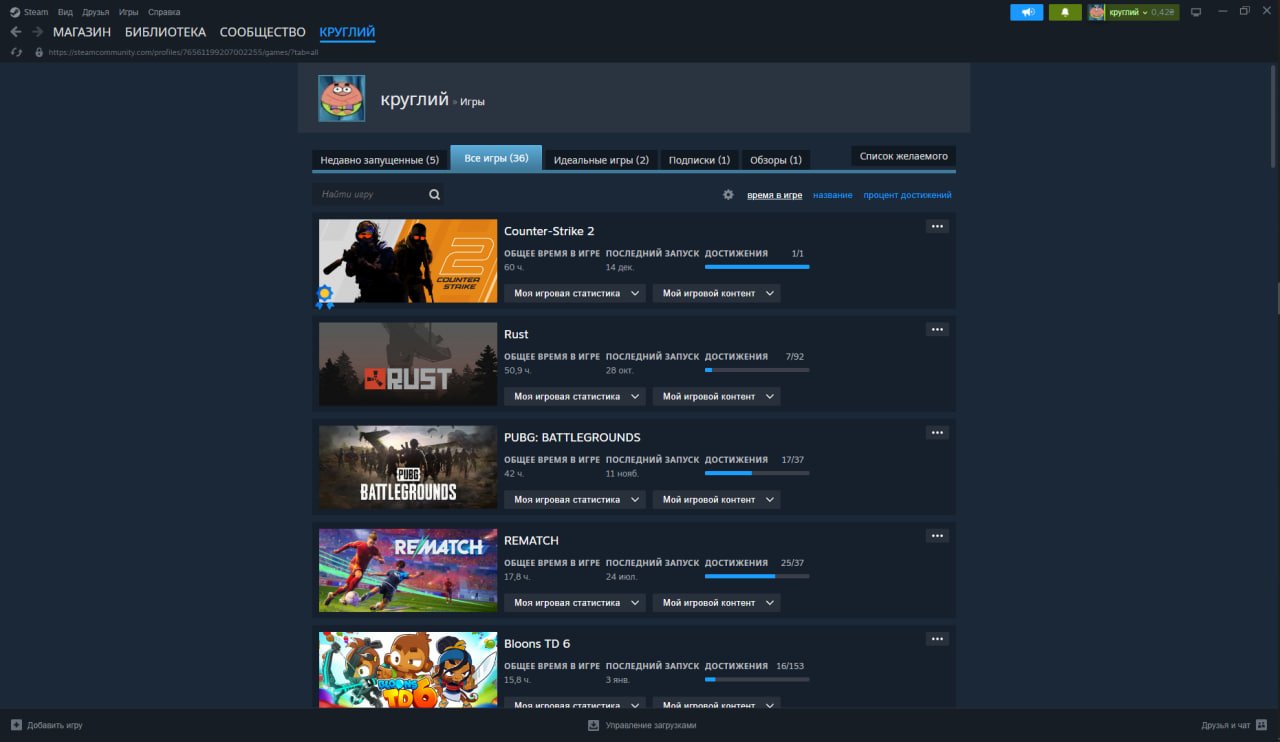This screenshot has height=742, width=1280.
Task: Click the 'Найти игру' search field
Action: click(x=370, y=195)
